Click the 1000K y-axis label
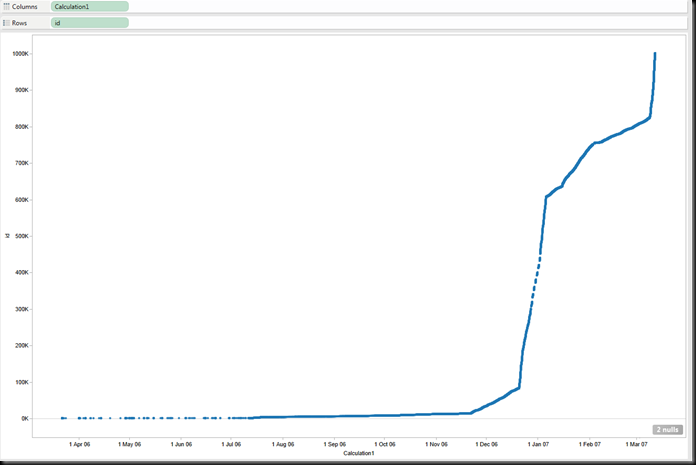 click(20, 54)
